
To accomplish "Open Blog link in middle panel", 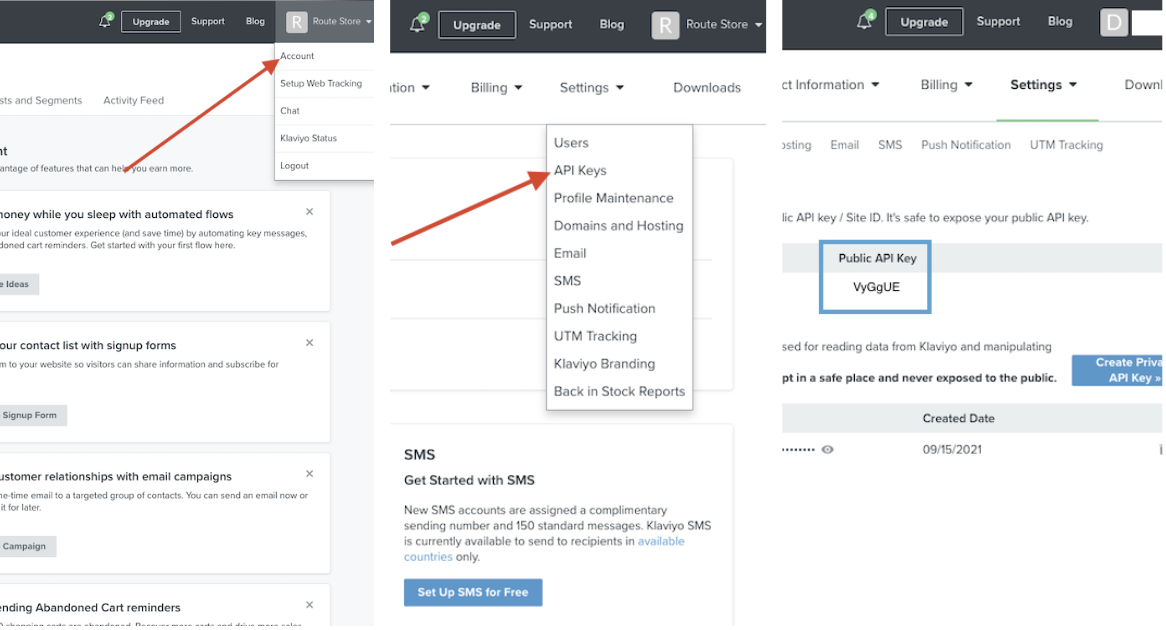I will (611, 25).
